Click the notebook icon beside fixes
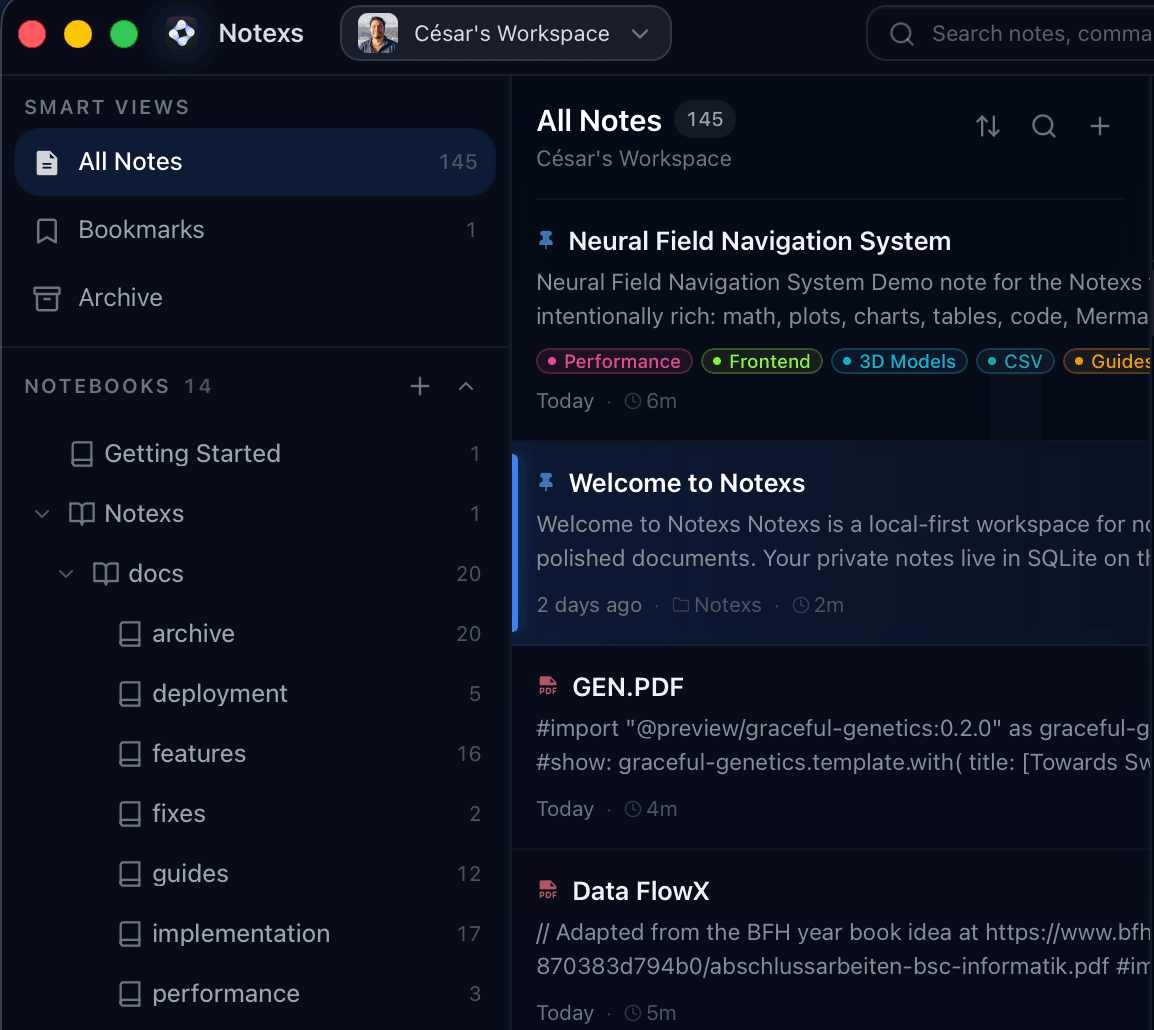 [x=130, y=814]
